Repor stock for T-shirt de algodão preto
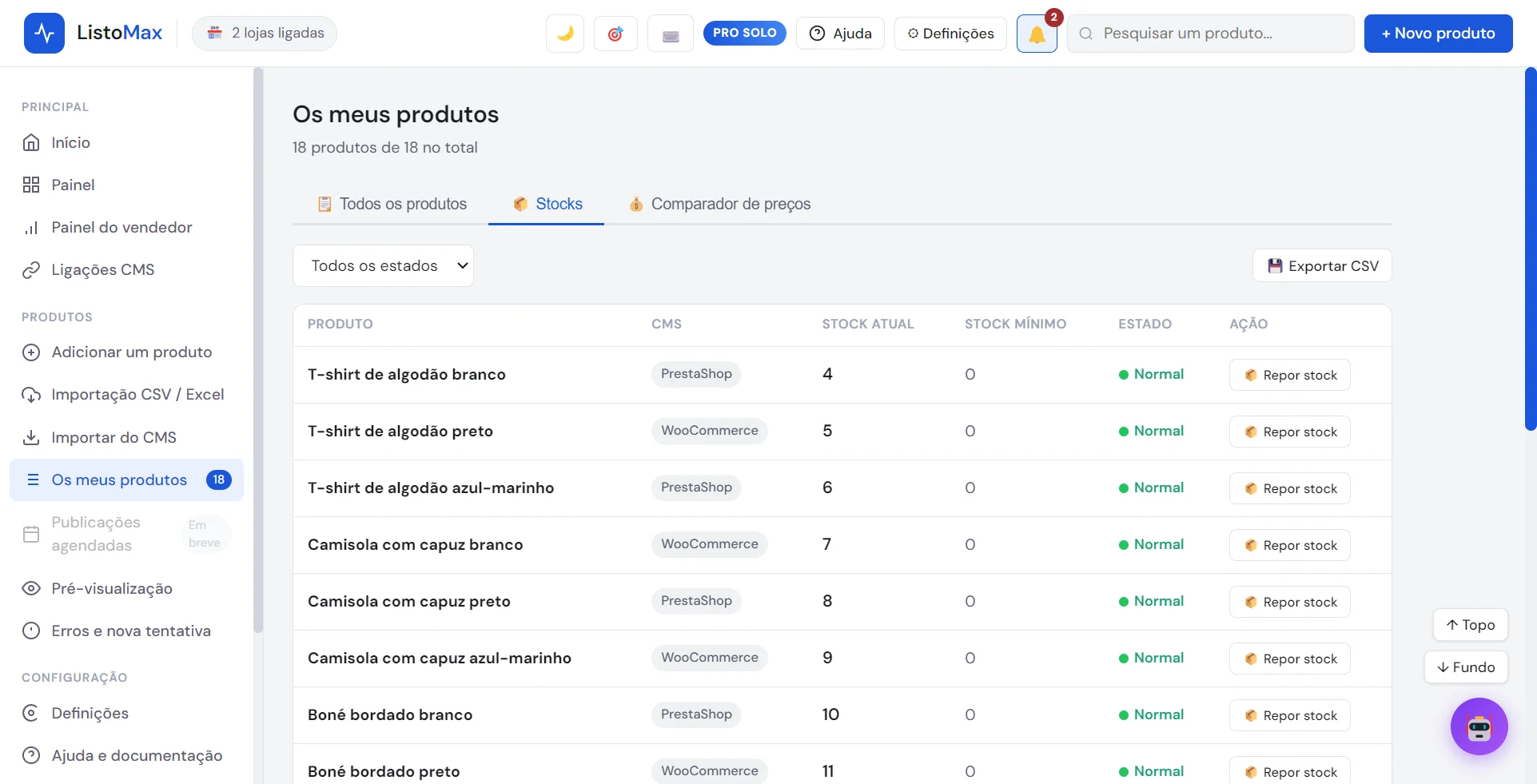 pyautogui.click(x=1290, y=432)
